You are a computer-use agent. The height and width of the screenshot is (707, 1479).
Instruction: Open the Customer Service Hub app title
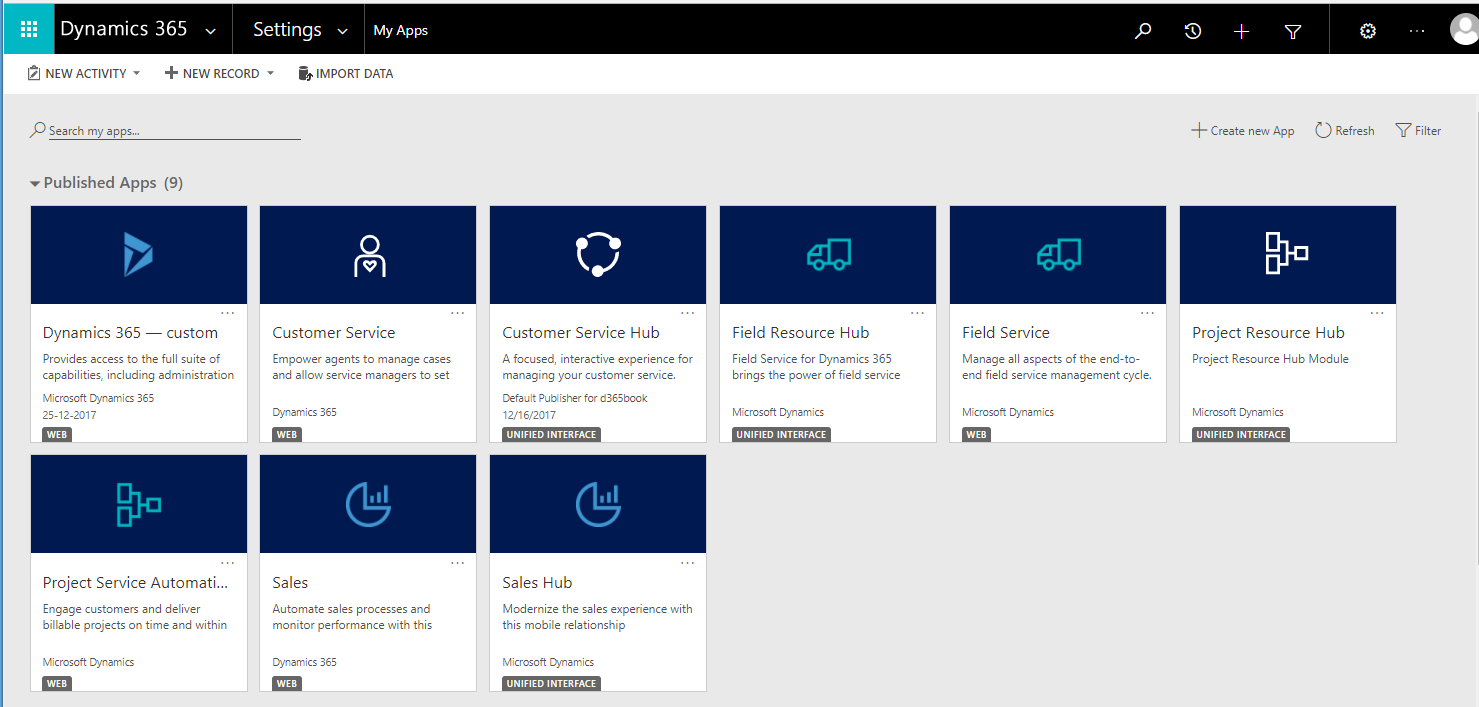[x=581, y=333]
